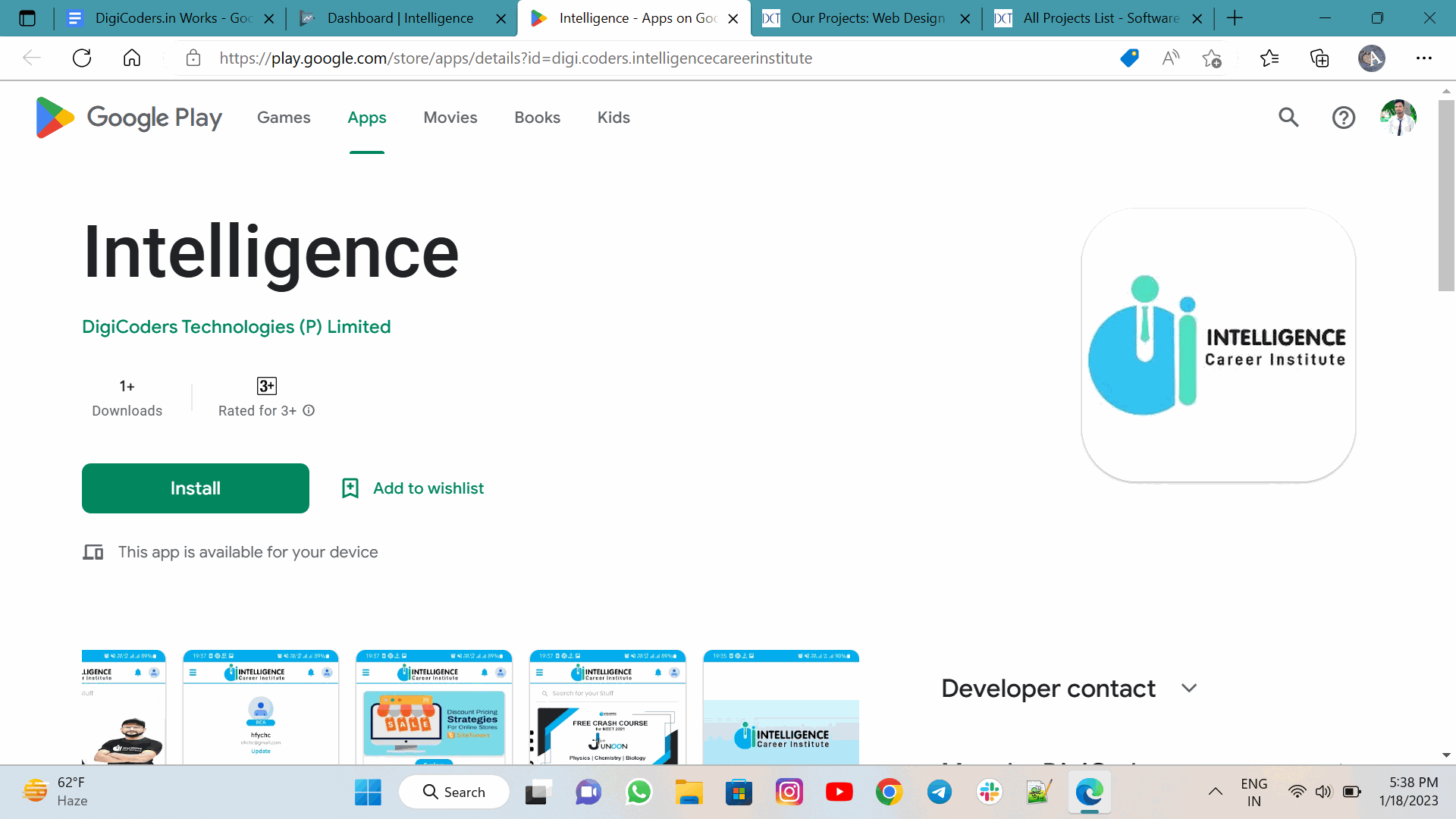Open Google Chrome from the taskbar
The height and width of the screenshot is (819, 1456).
click(x=889, y=792)
